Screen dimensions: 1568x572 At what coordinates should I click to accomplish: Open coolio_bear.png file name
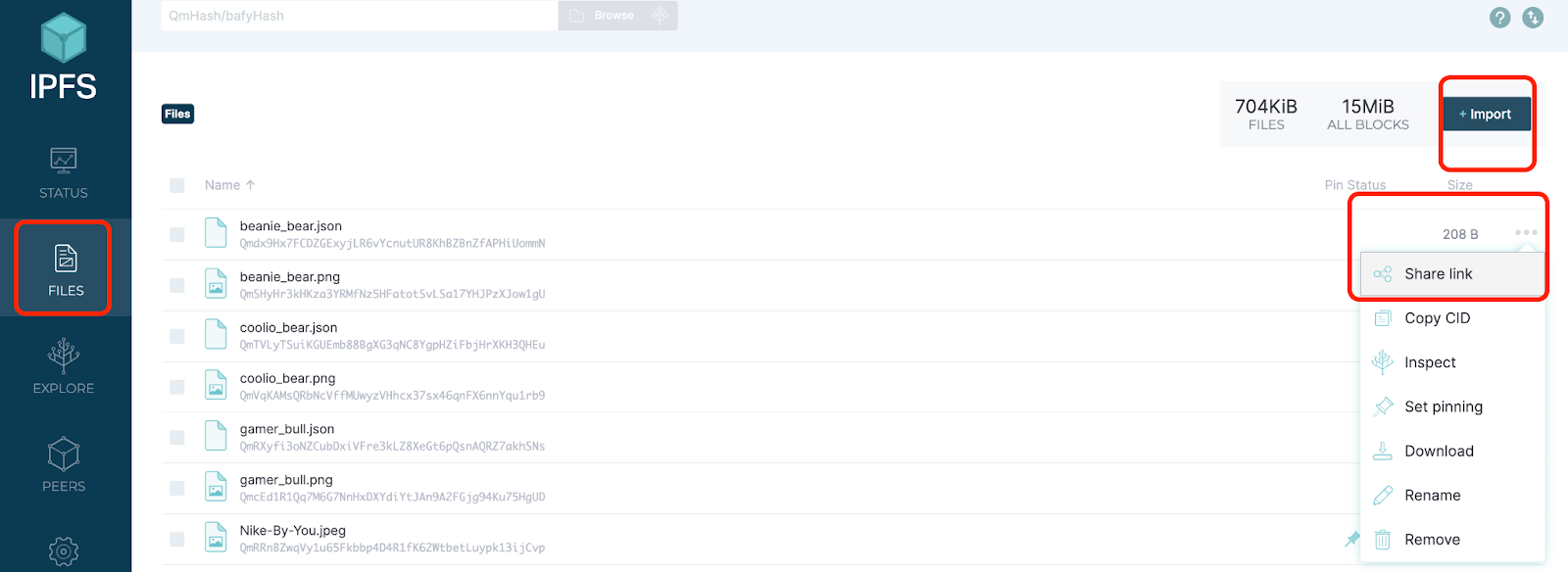click(288, 378)
